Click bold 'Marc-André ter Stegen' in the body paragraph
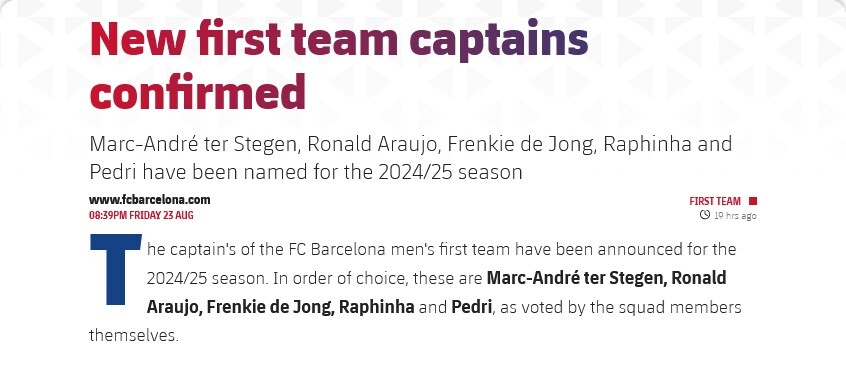The height and width of the screenshot is (366, 846). [x=575, y=278]
